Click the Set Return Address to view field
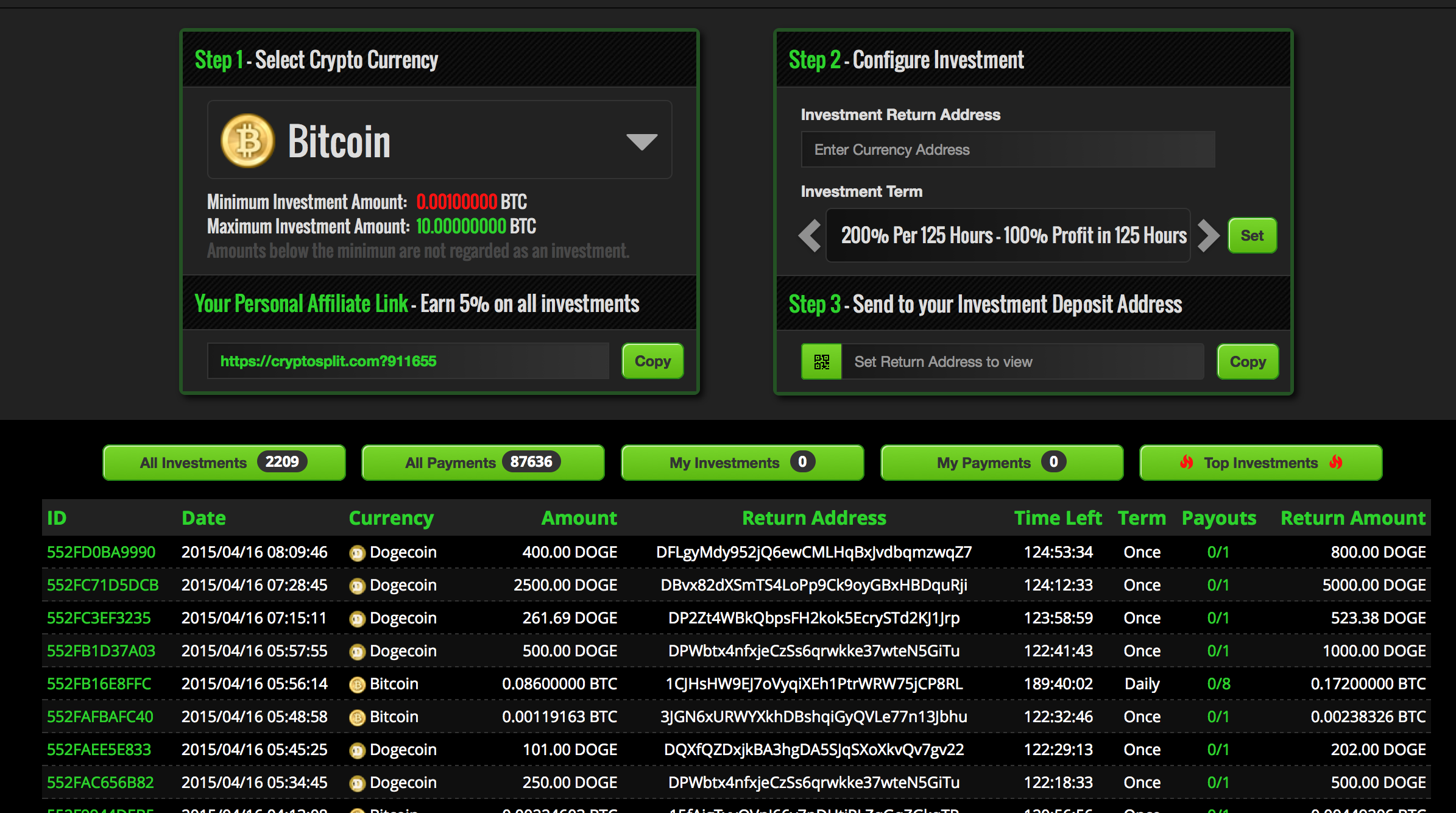The height and width of the screenshot is (813, 1456). (x=1022, y=362)
